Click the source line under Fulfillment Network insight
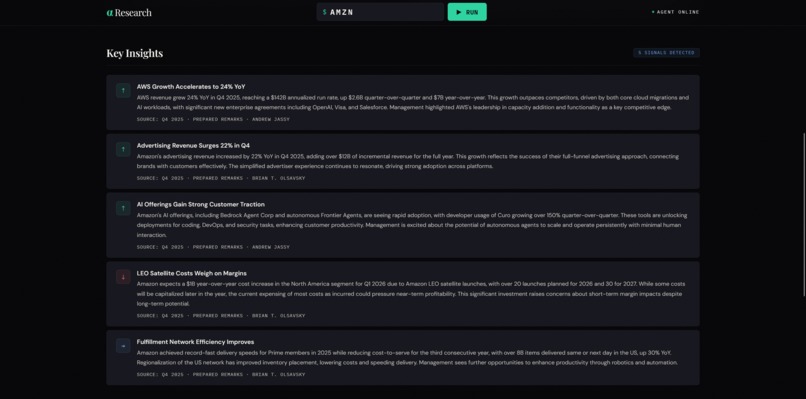 [221, 375]
